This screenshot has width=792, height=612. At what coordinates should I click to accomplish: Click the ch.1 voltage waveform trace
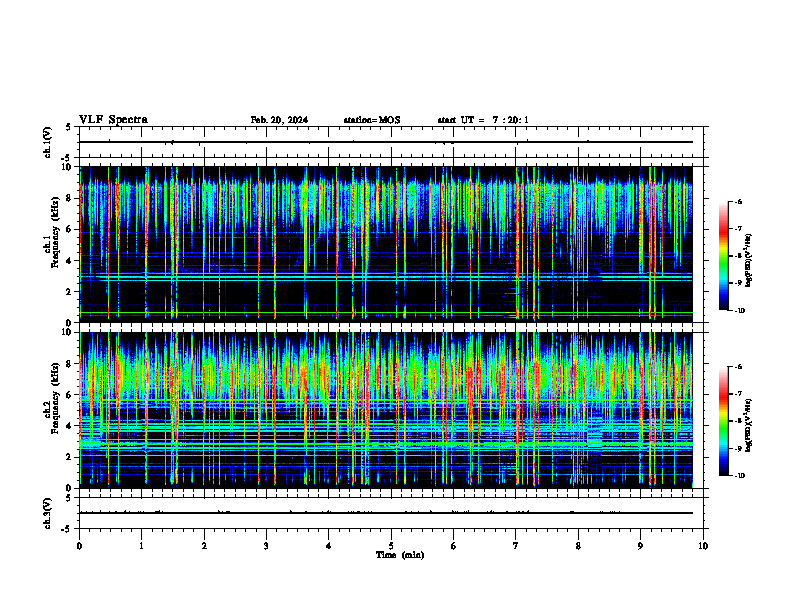[x=386, y=142]
